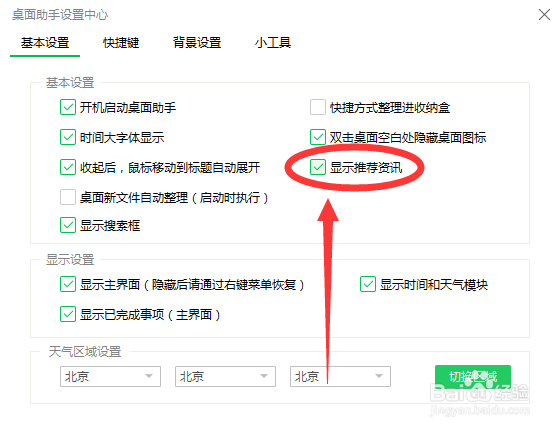Viewport: 560px width, 430px height.
Task: Uncheck 显示推荐资讯 option
Action: click(318, 167)
